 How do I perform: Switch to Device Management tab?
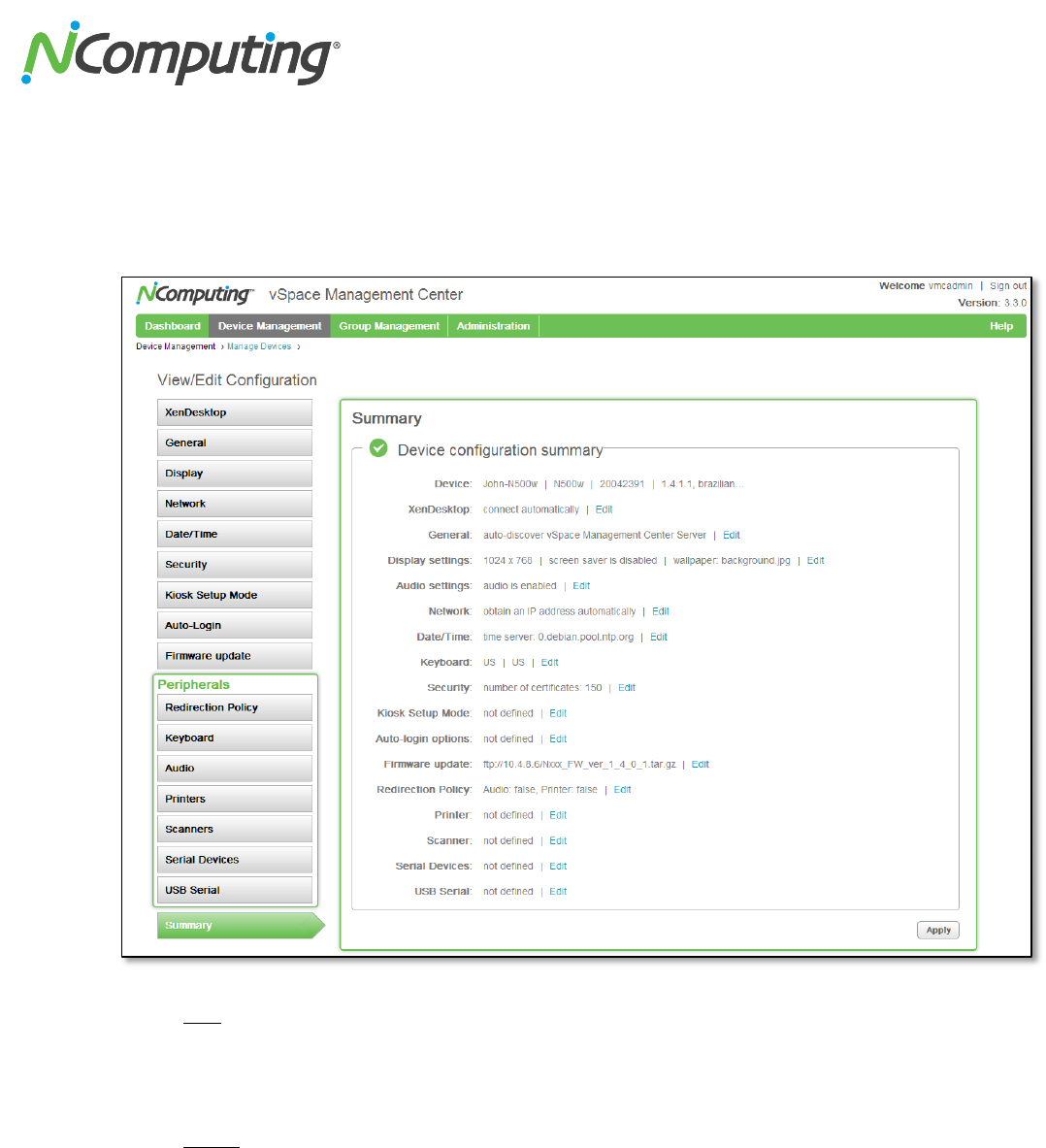(270, 326)
